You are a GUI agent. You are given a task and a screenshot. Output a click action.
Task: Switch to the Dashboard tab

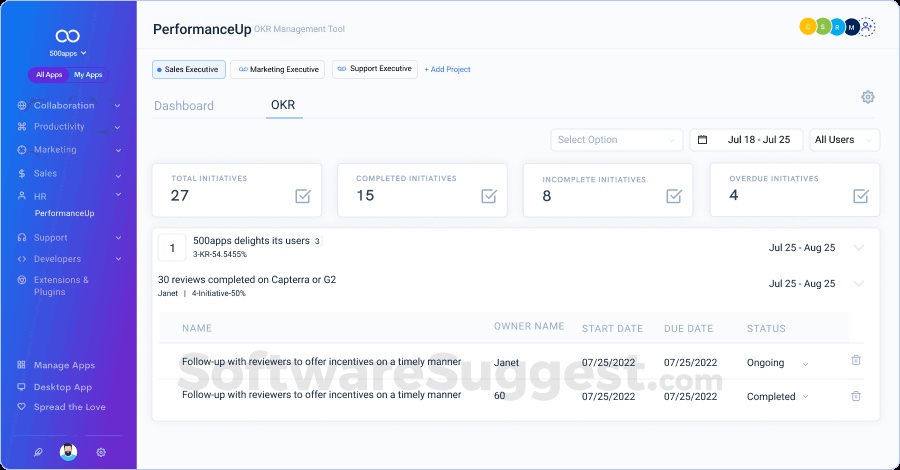(184, 106)
